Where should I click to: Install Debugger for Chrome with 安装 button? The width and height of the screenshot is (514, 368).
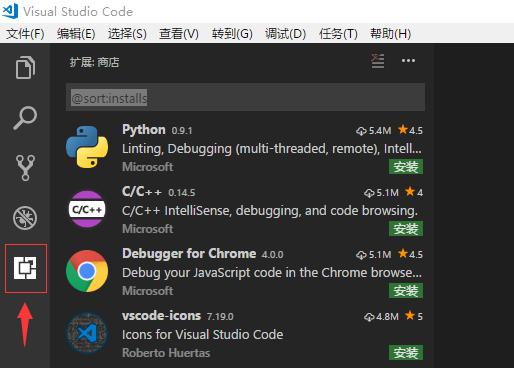(406, 291)
